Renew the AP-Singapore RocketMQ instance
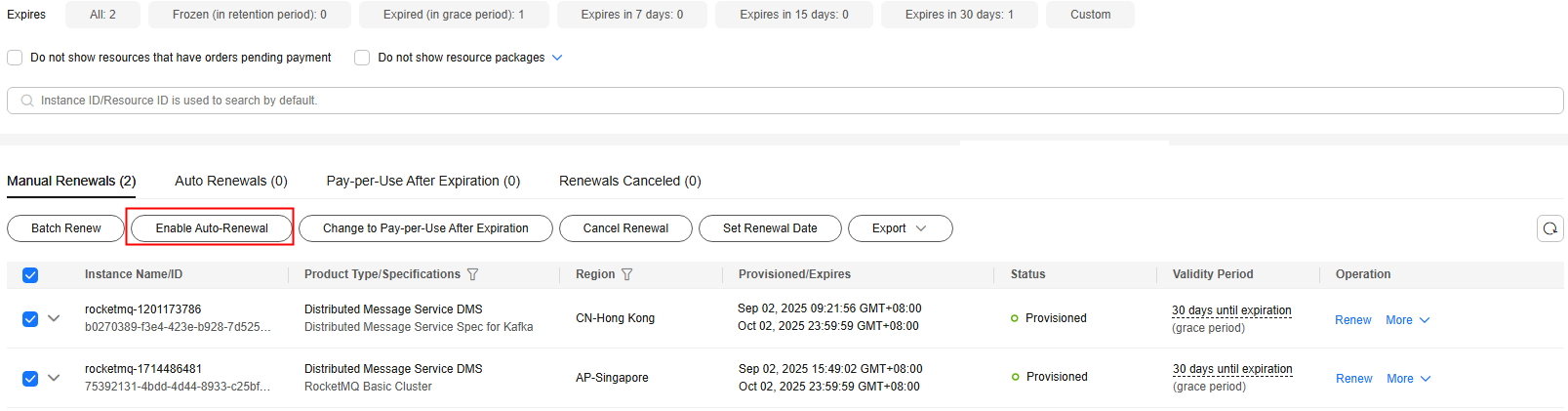The height and width of the screenshot is (411, 1568). tap(1353, 379)
